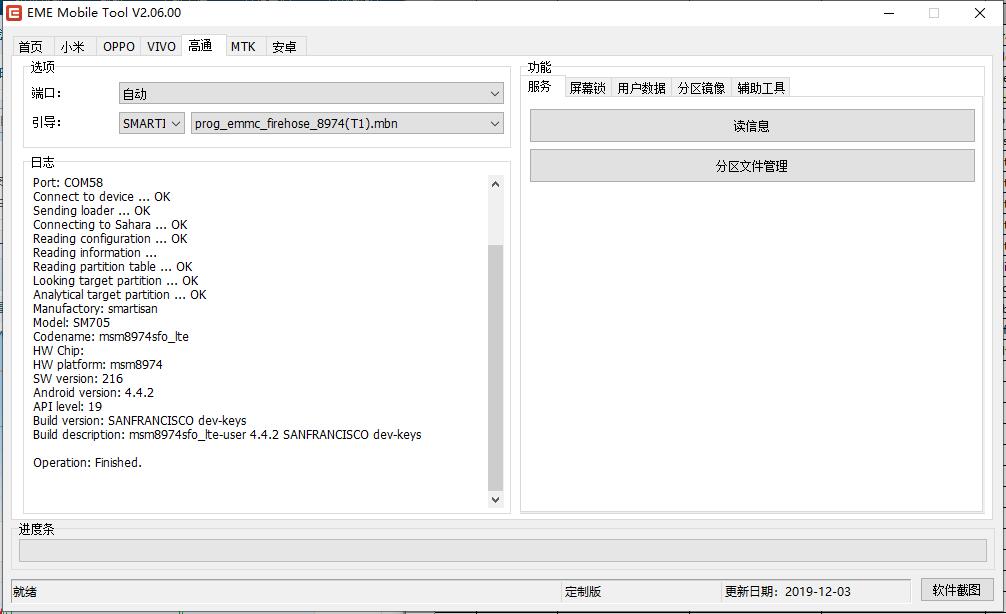Viewport: 1006px width, 614px height.
Task: Expand the prog_emmc_firehose loader dropdown
Action: click(347, 123)
